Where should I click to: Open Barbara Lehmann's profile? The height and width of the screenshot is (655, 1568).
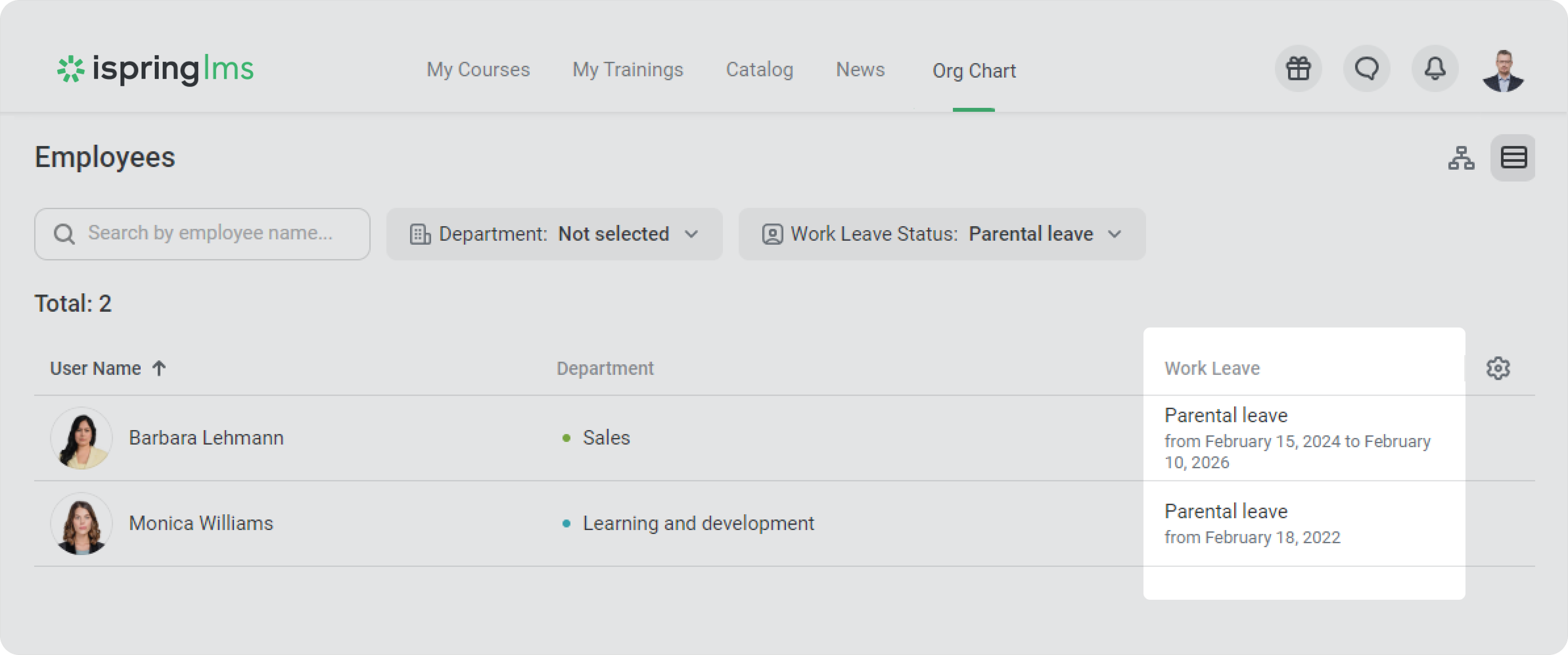(x=206, y=437)
